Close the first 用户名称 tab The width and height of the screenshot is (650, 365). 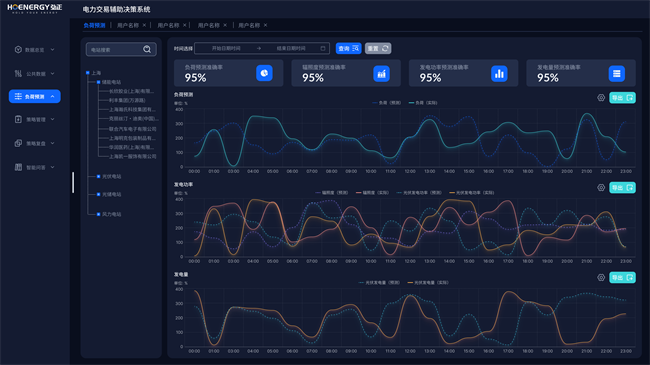point(144,25)
